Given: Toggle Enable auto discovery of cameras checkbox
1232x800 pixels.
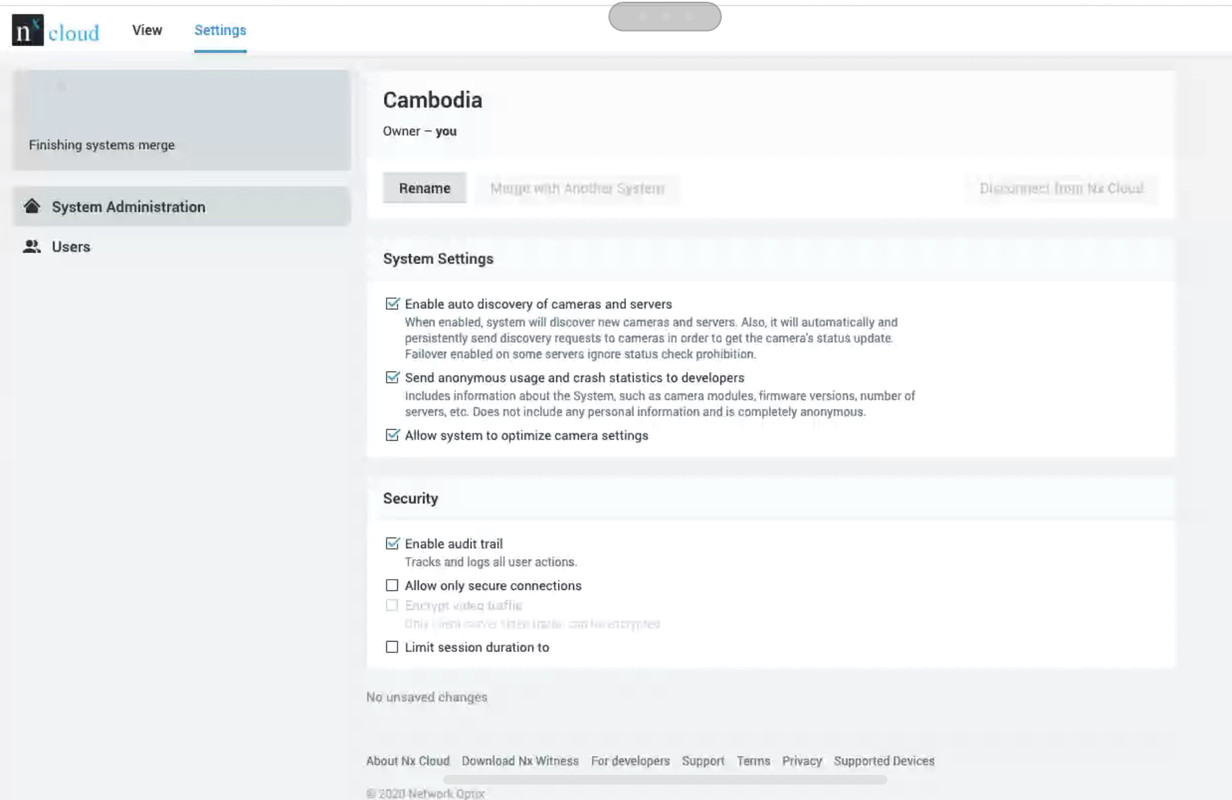Looking at the screenshot, I should click(392, 304).
